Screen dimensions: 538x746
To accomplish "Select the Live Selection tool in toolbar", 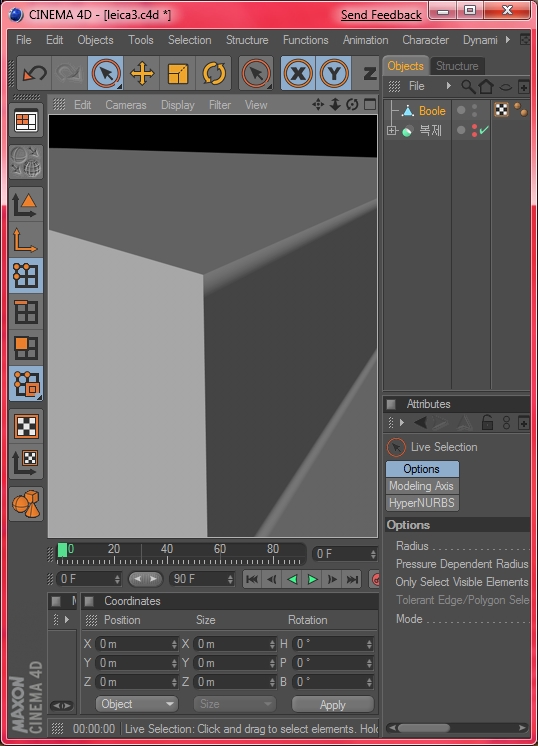I will [106, 73].
